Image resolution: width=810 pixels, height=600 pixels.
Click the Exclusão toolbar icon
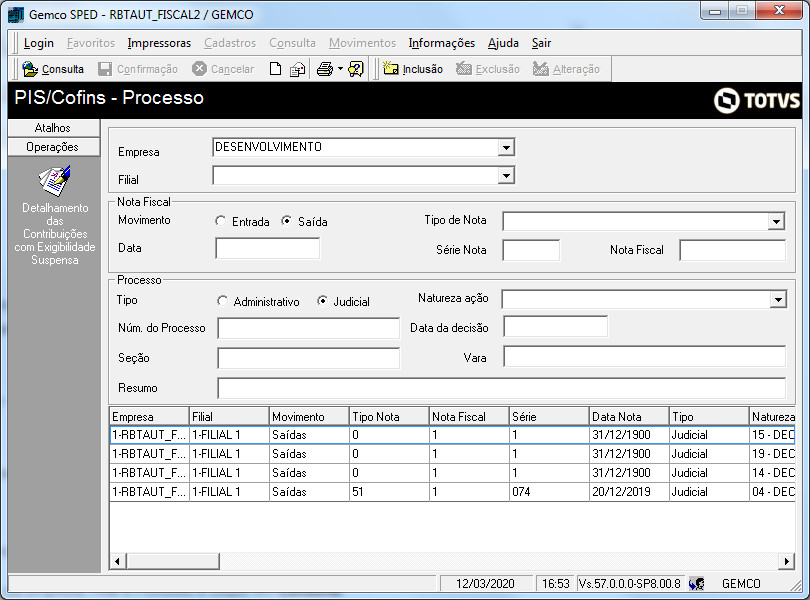[x=463, y=69]
